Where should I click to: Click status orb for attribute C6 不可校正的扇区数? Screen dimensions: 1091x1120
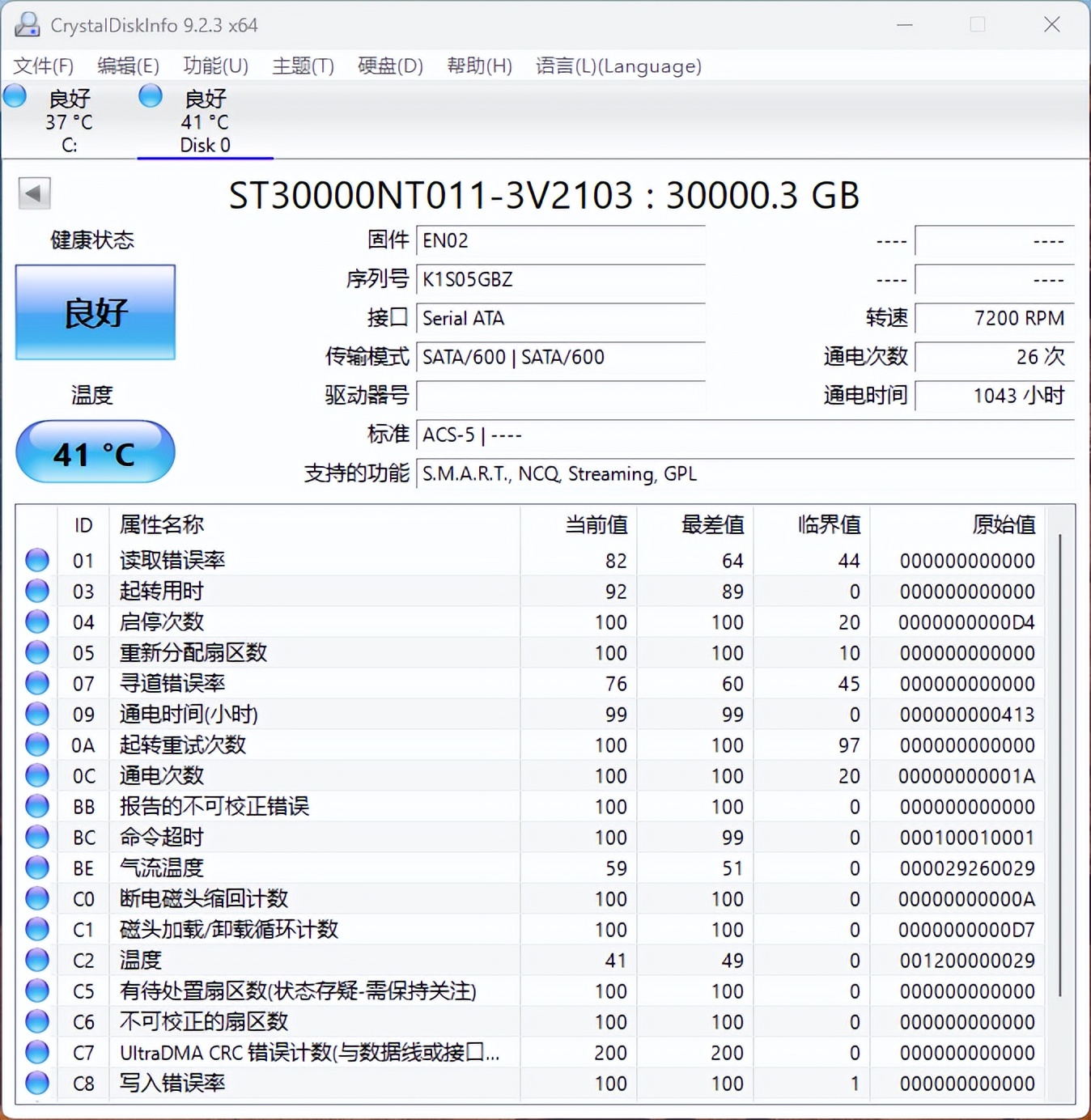(37, 1021)
